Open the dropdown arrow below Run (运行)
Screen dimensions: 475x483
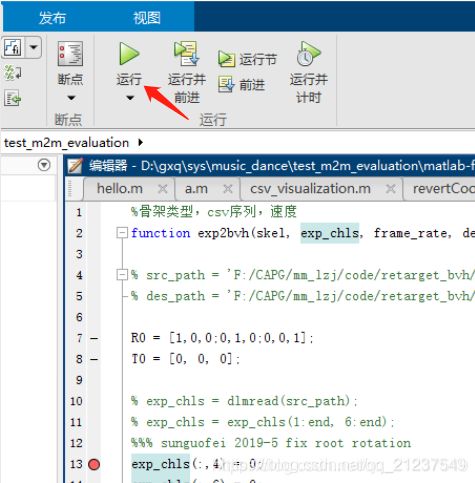coord(130,98)
